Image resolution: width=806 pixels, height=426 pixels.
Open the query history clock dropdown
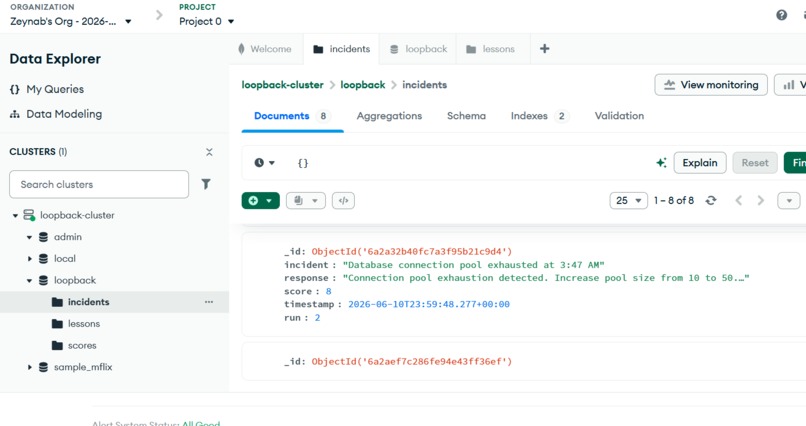tap(264, 163)
